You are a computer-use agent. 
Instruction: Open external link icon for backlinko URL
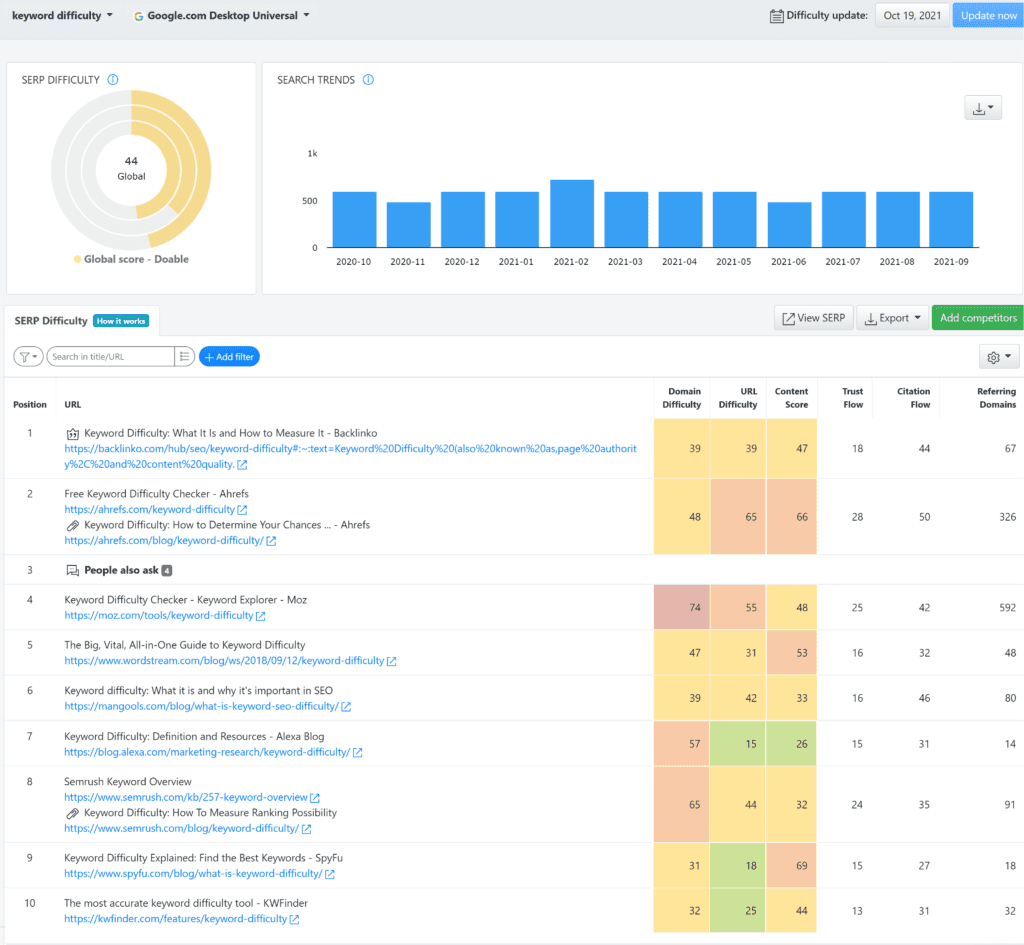[242, 465]
